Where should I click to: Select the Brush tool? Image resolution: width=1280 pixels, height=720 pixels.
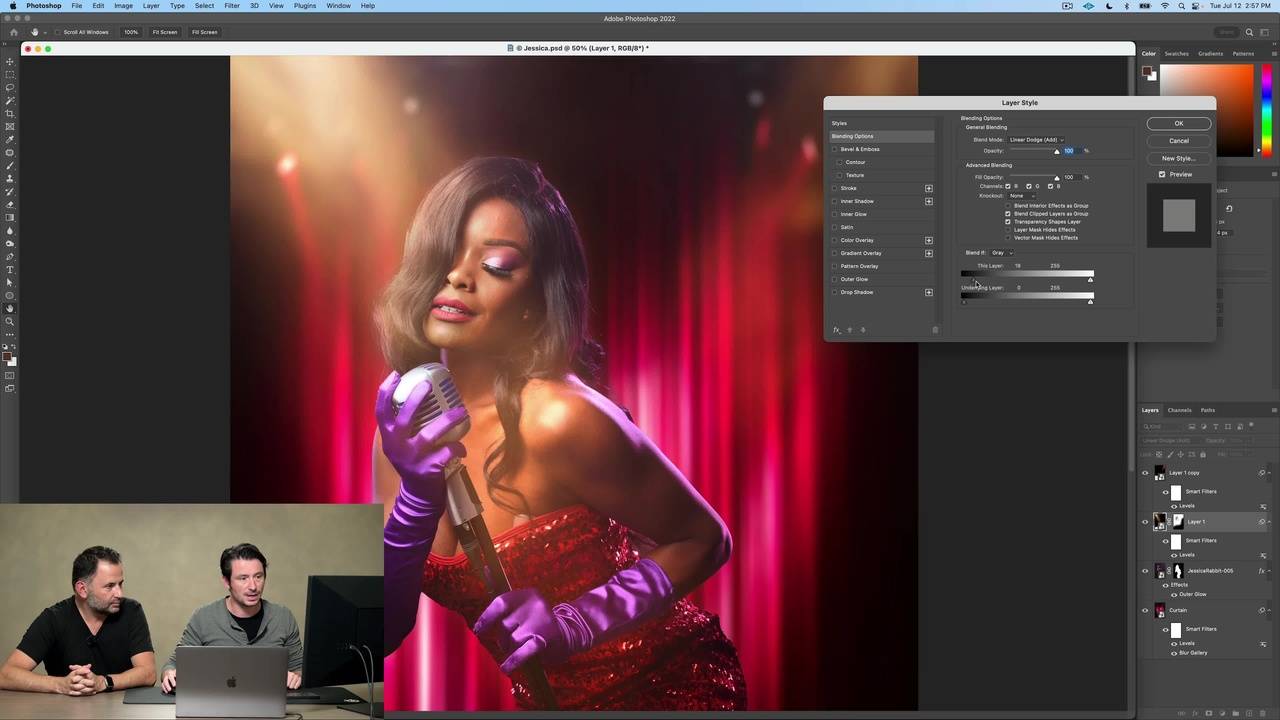10,166
